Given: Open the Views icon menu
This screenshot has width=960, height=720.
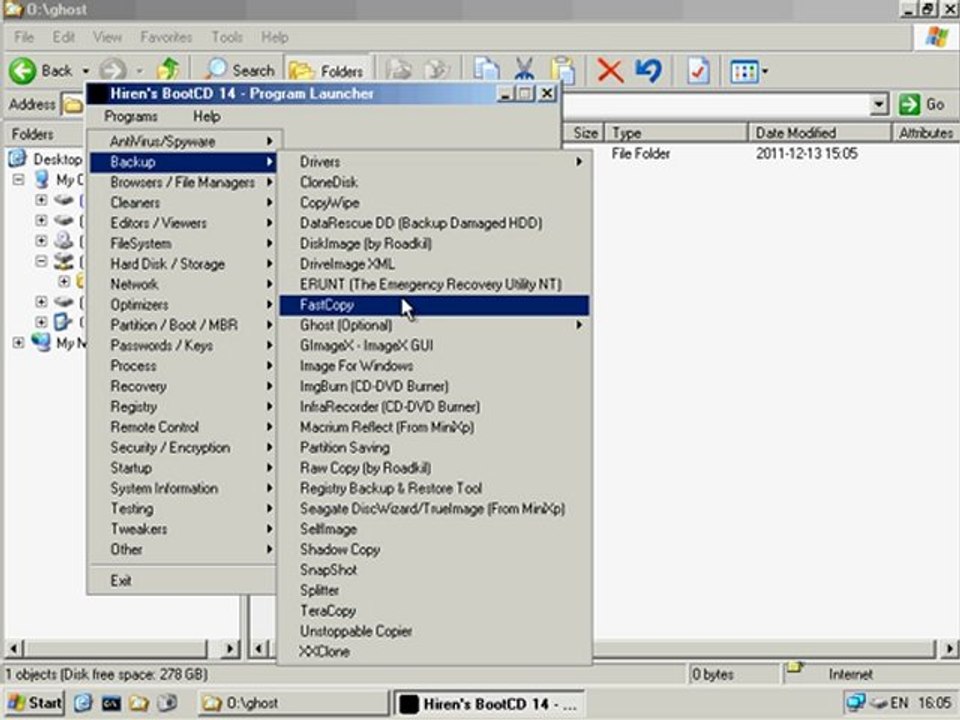Looking at the screenshot, I should 744,72.
